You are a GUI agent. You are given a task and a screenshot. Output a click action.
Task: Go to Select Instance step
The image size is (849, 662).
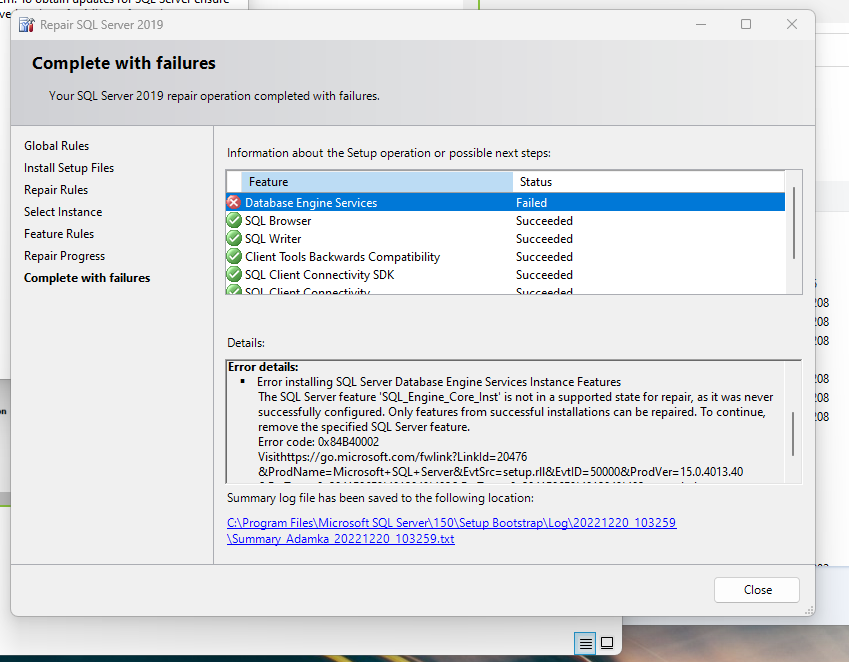coord(63,212)
